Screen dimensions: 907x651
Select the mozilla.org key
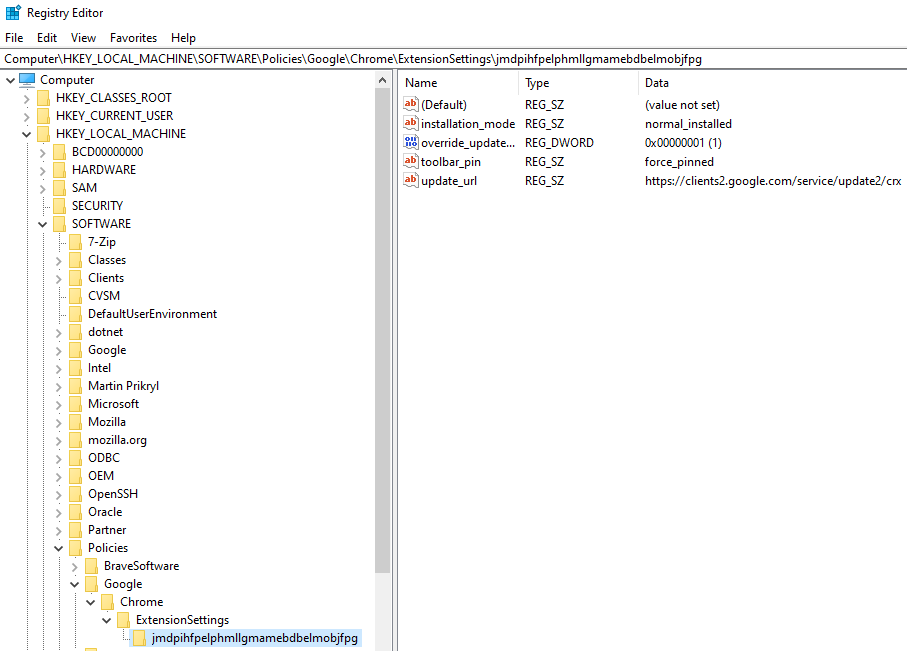point(117,440)
